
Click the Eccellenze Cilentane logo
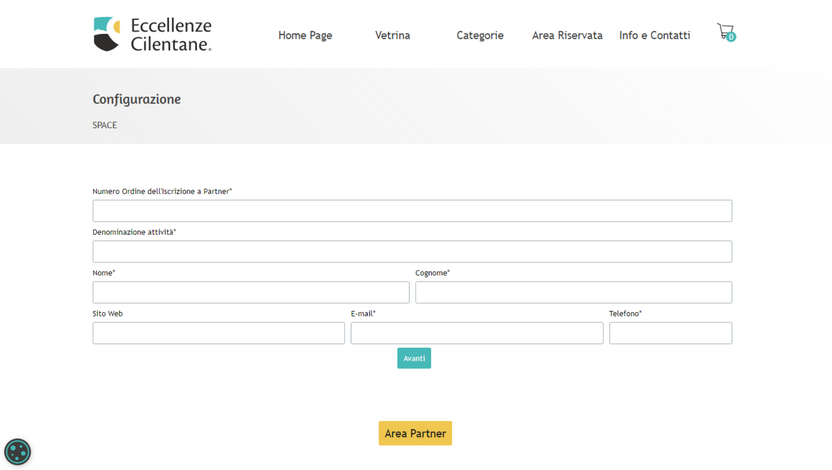152,34
